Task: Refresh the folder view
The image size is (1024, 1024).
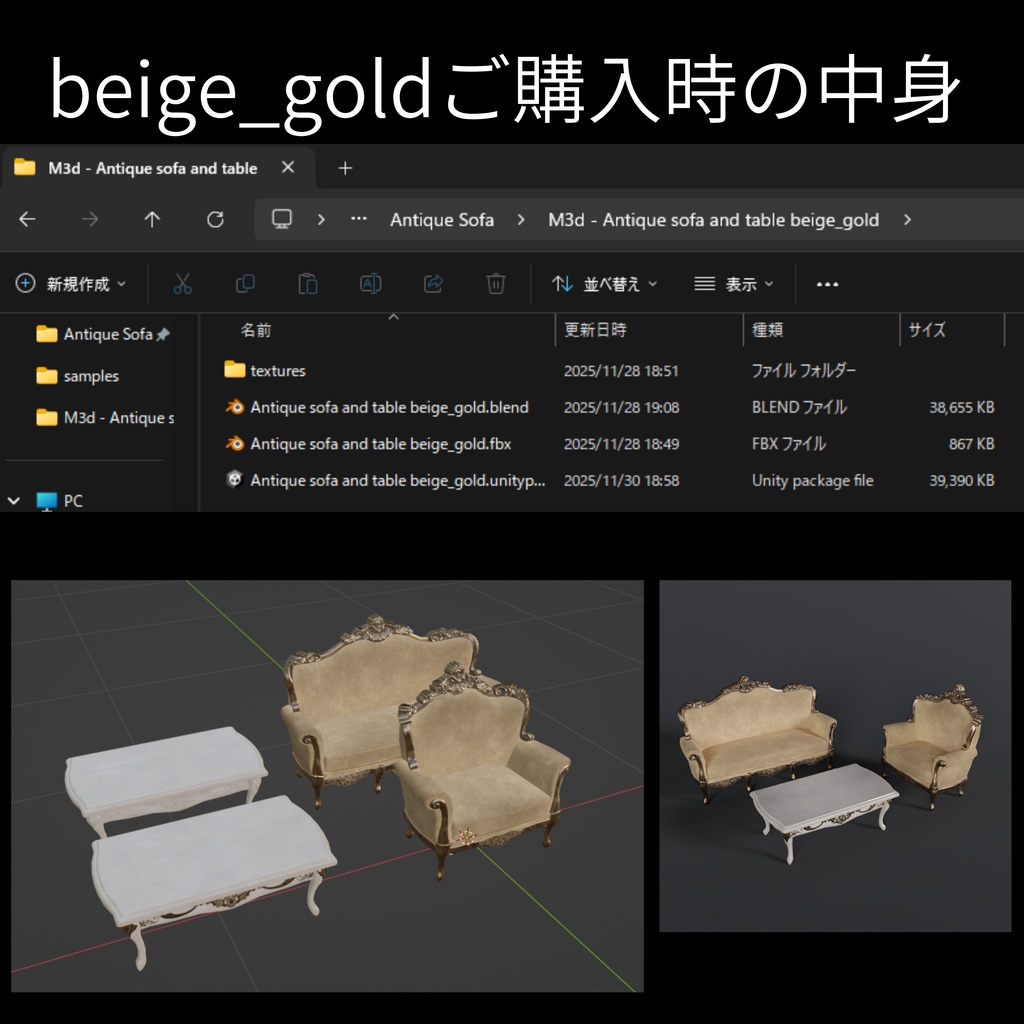Action: (216, 219)
